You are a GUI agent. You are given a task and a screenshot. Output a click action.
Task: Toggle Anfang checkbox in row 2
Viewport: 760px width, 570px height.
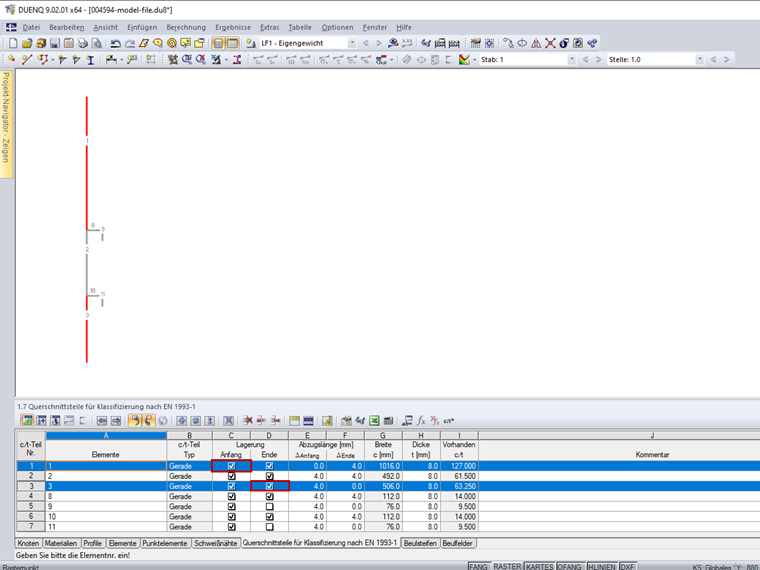(231, 476)
